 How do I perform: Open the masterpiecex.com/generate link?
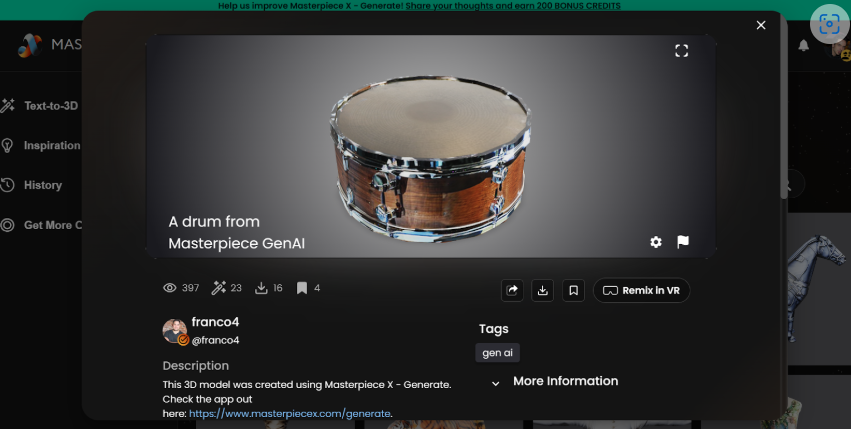pyautogui.click(x=290, y=414)
